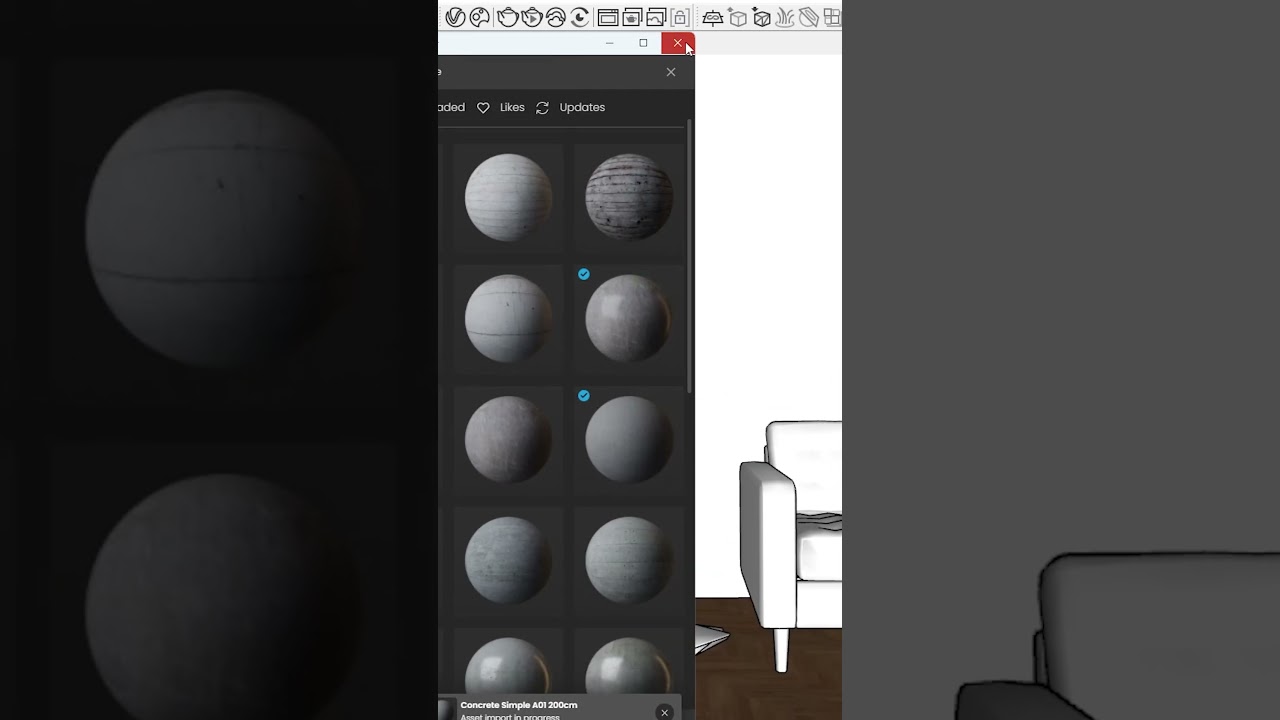Image resolution: width=1280 pixels, height=720 pixels.
Task: Click the Import Proxy cube icon
Action: tap(762, 17)
